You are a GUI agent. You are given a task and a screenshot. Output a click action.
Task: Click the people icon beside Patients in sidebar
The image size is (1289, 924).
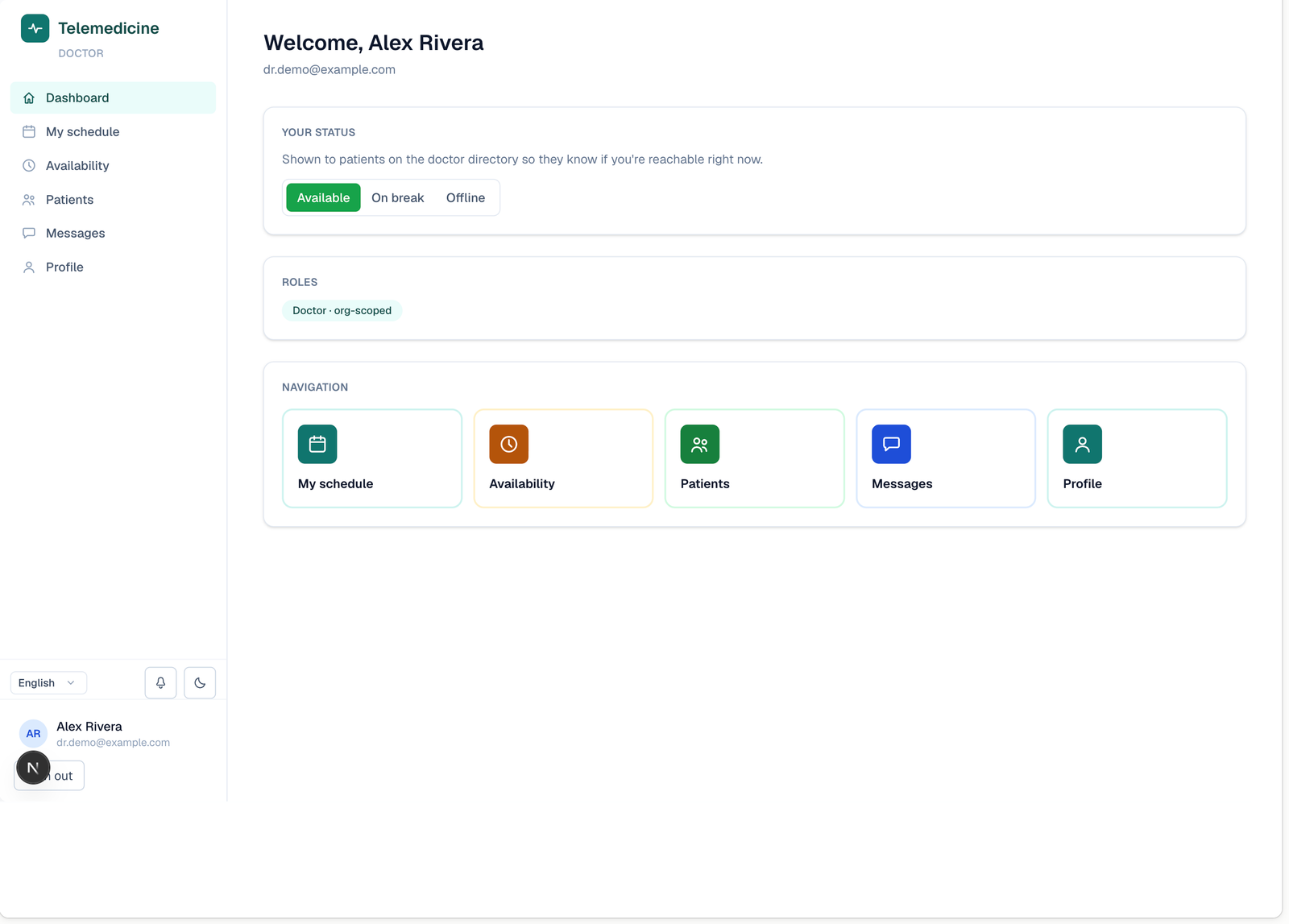pyautogui.click(x=29, y=199)
